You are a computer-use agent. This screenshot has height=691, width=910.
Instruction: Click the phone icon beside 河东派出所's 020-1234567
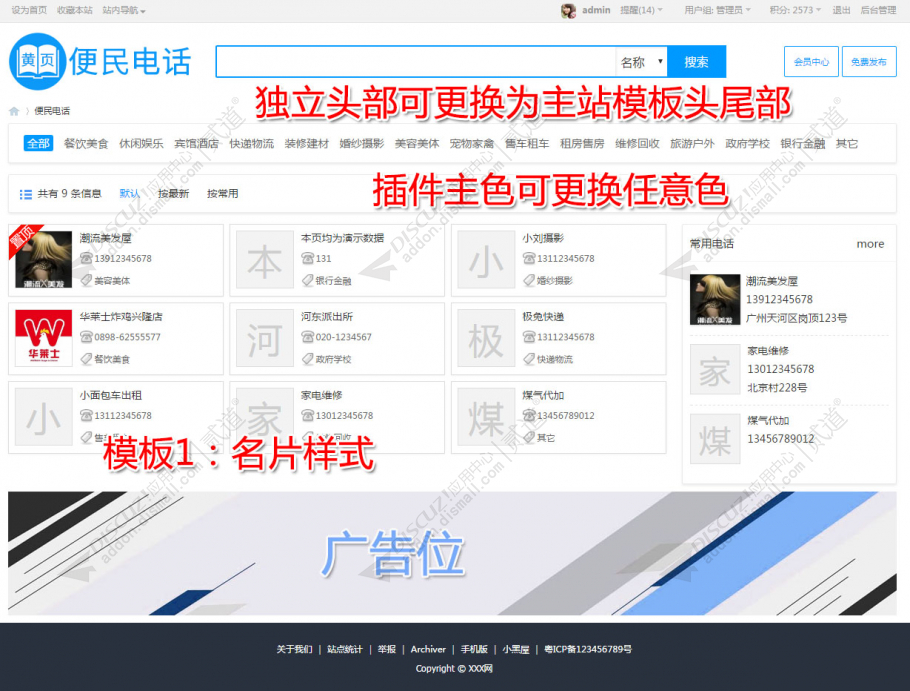(307, 337)
